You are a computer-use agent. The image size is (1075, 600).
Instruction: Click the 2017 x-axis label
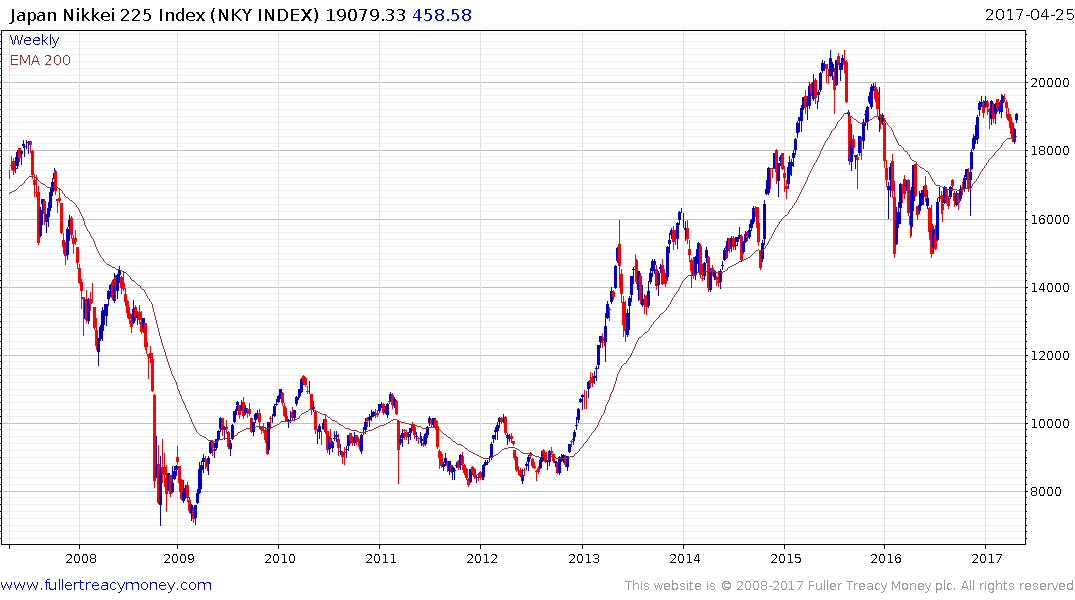(987, 559)
